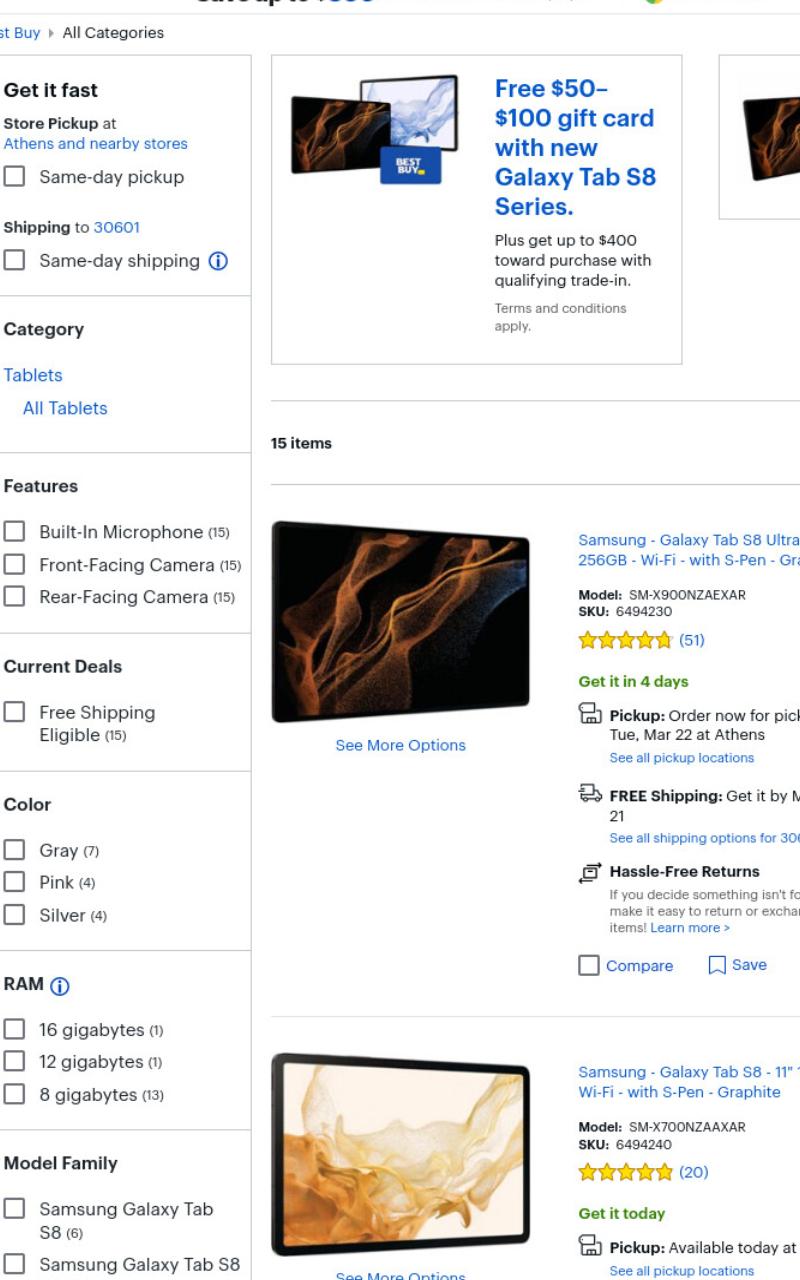Open the Tablets category link
The image size is (800, 1280).
pyautogui.click(x=33, y=375)
